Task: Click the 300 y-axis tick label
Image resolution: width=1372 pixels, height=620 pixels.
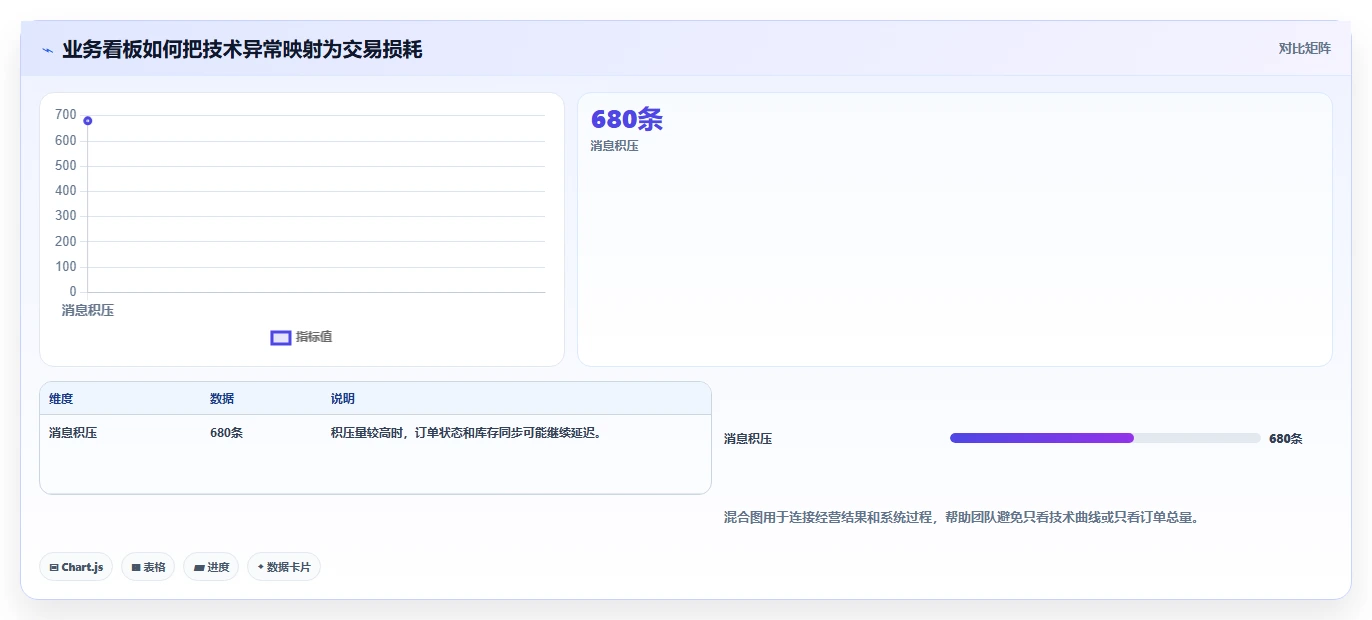Action: pyautogui.click(x=66, y=216)
